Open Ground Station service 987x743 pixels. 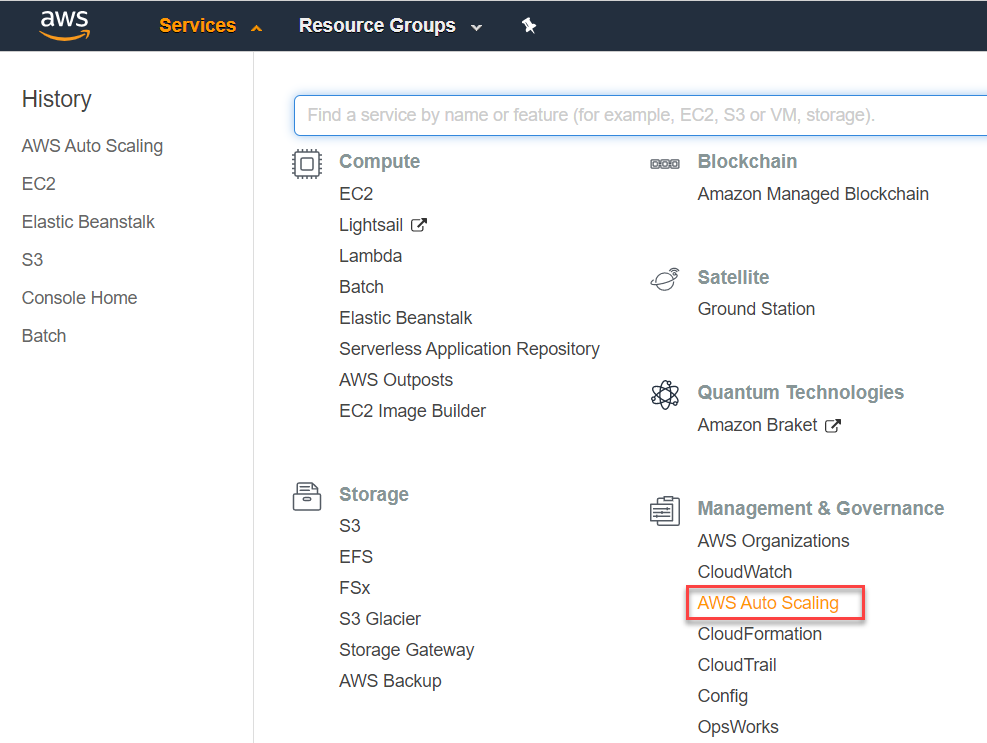pos(757,309)
